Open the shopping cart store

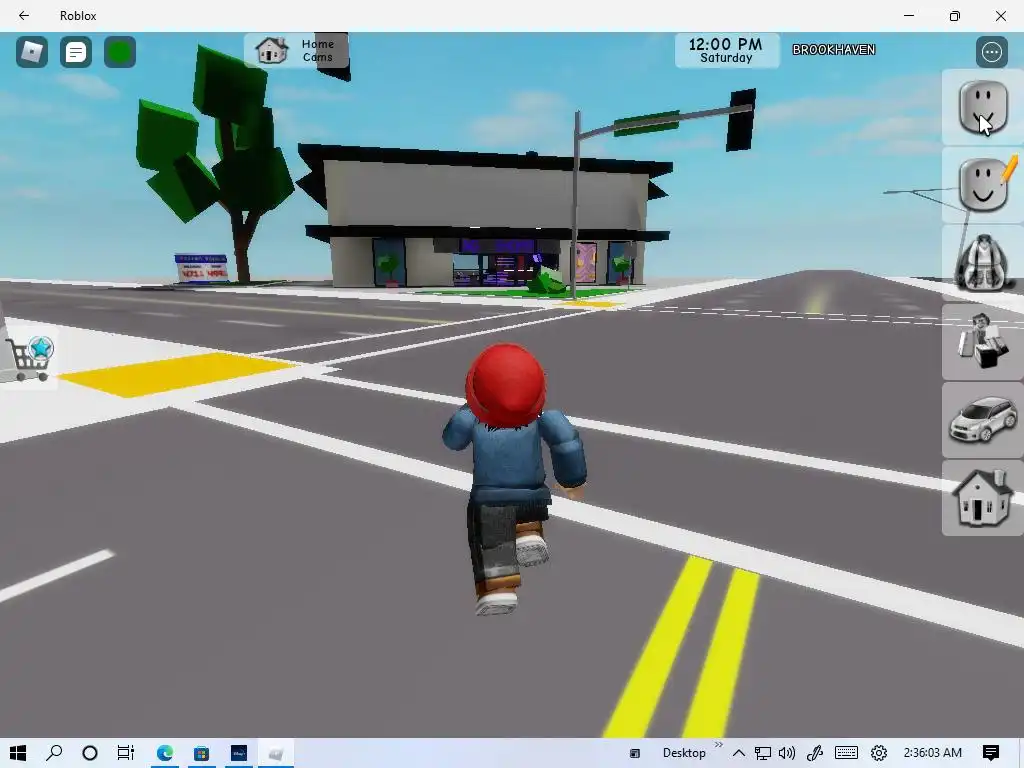tap(29, 359)
